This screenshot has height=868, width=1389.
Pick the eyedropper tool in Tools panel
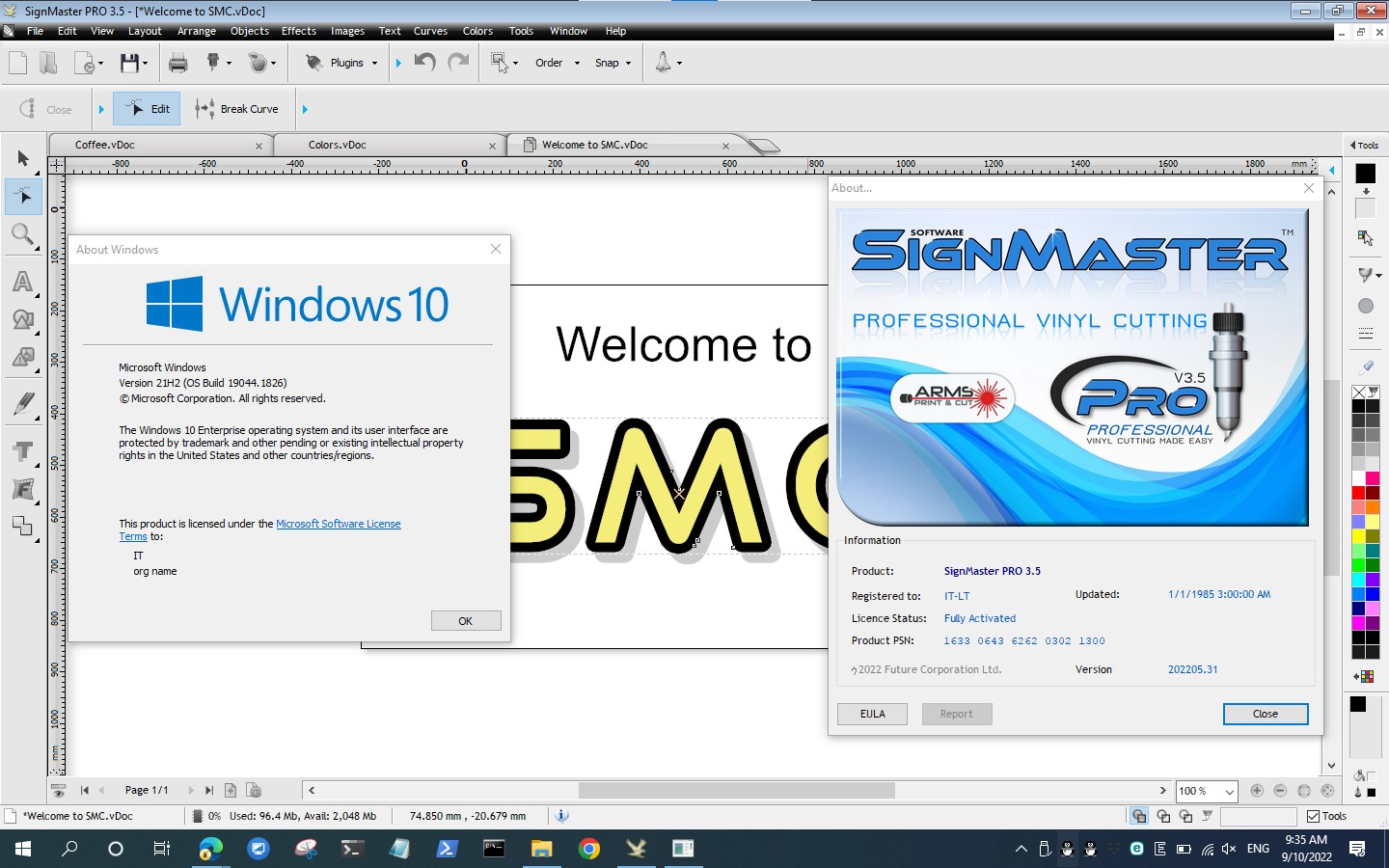click(x=1366, y=366)
